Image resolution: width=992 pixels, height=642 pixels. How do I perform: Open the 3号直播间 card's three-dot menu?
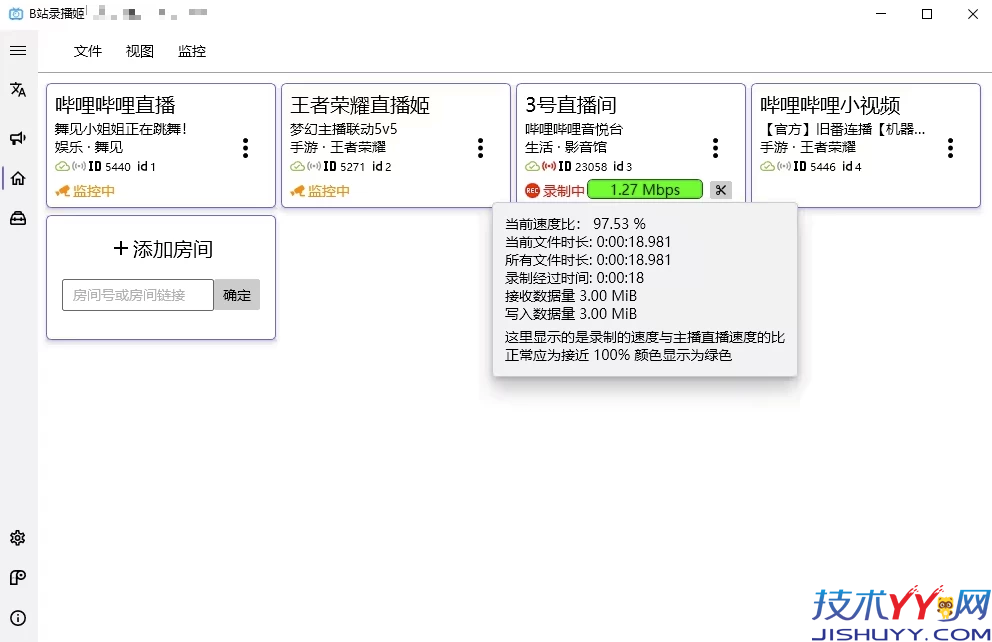click(715, 147)
